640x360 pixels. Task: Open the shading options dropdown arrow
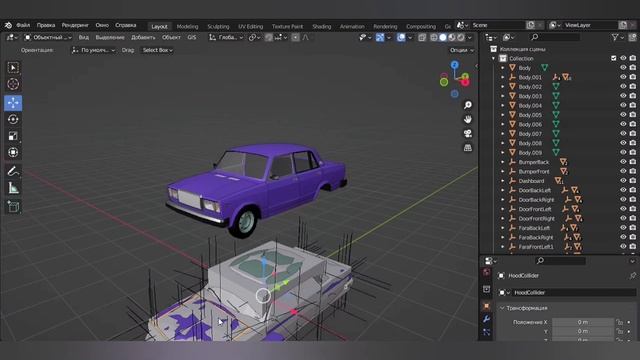470,38
